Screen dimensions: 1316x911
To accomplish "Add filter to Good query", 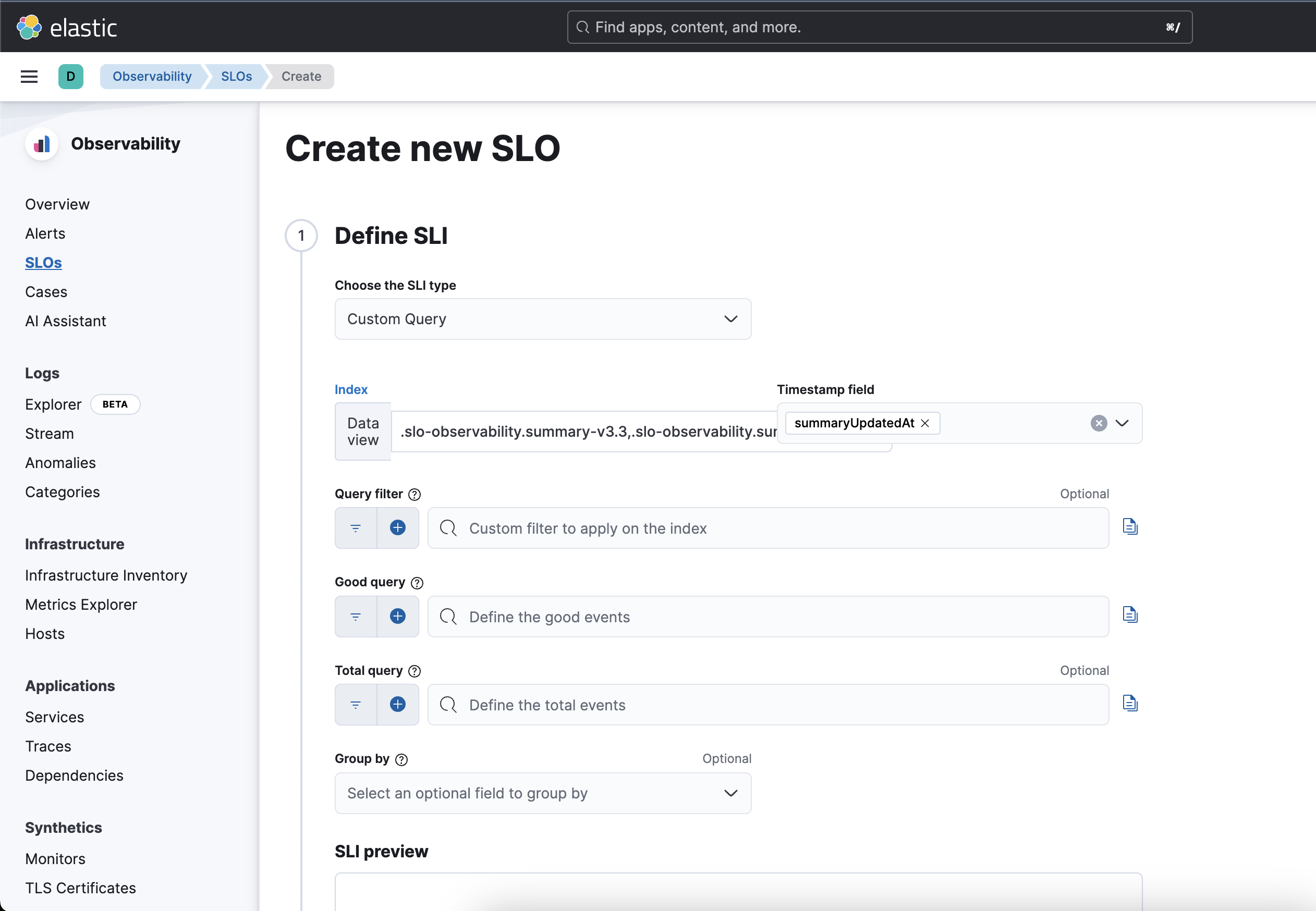I will pyautogui.click(x=398, y=617).
